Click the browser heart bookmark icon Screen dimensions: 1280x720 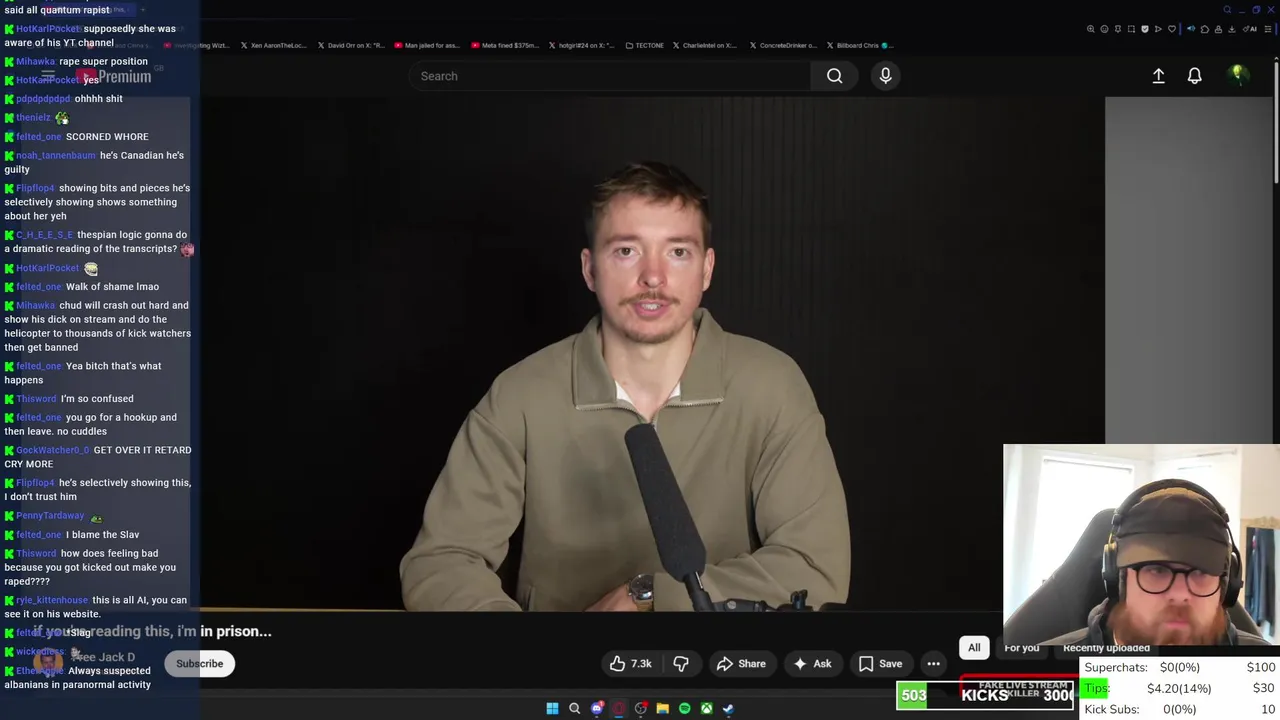point(1172,29)
